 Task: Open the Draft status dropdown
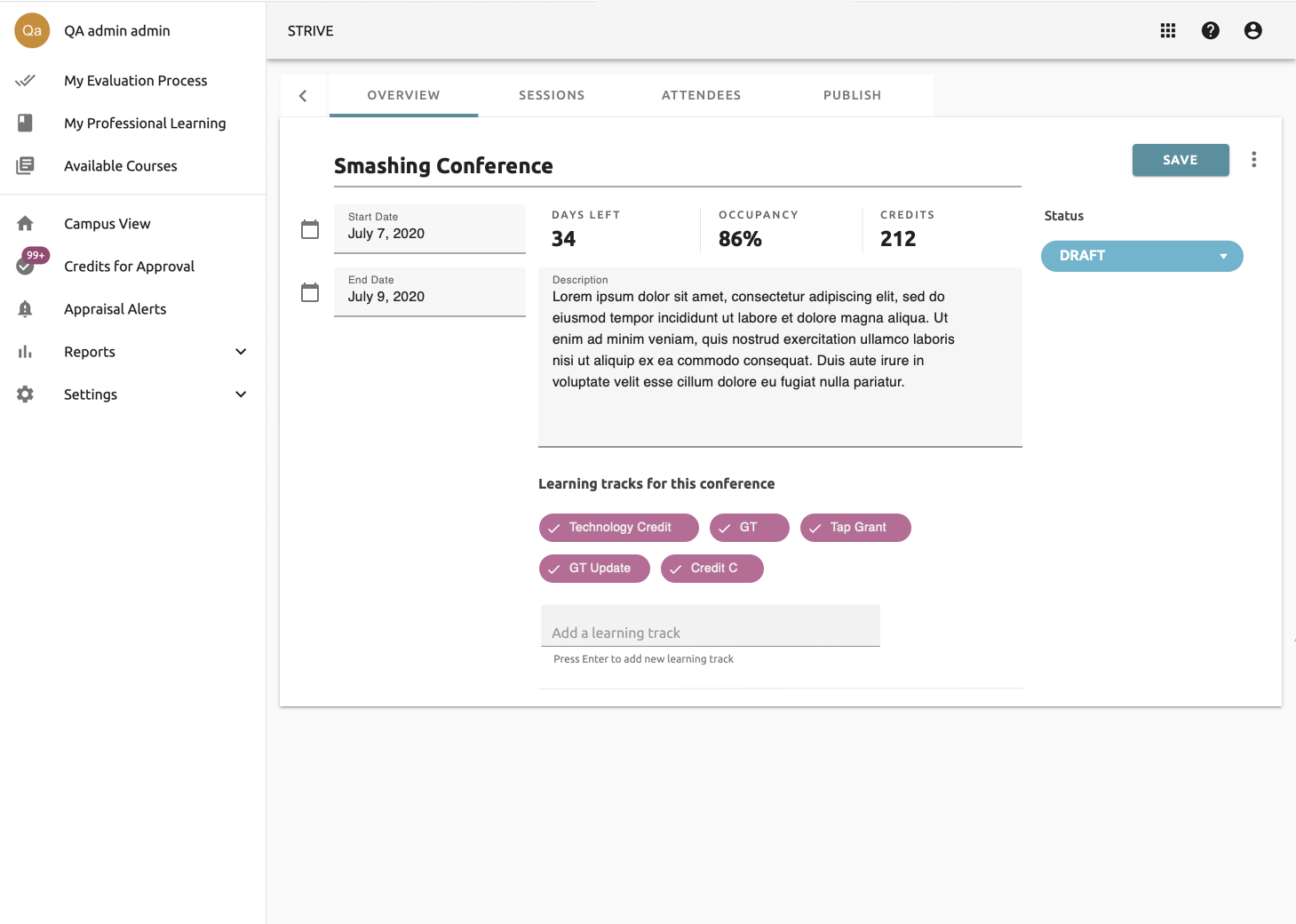tap(1141, 256)
